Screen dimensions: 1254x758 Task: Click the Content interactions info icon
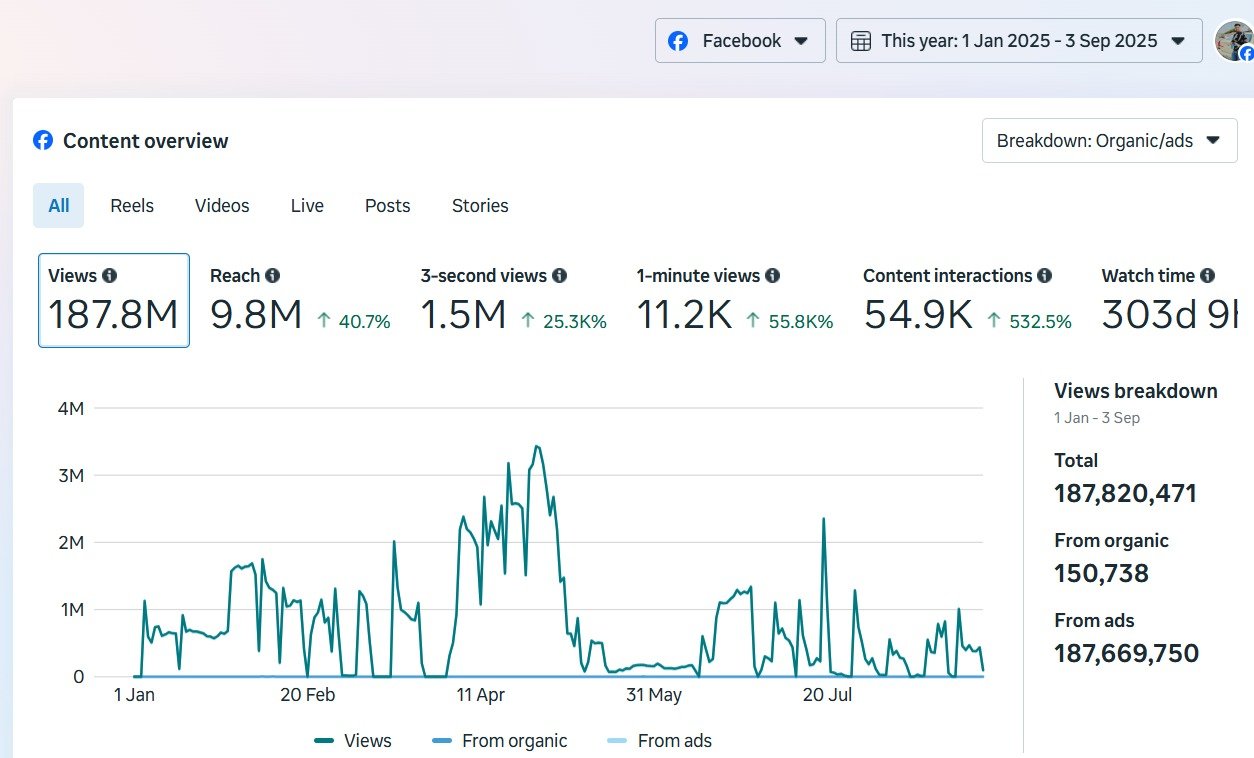[1044, 276]
